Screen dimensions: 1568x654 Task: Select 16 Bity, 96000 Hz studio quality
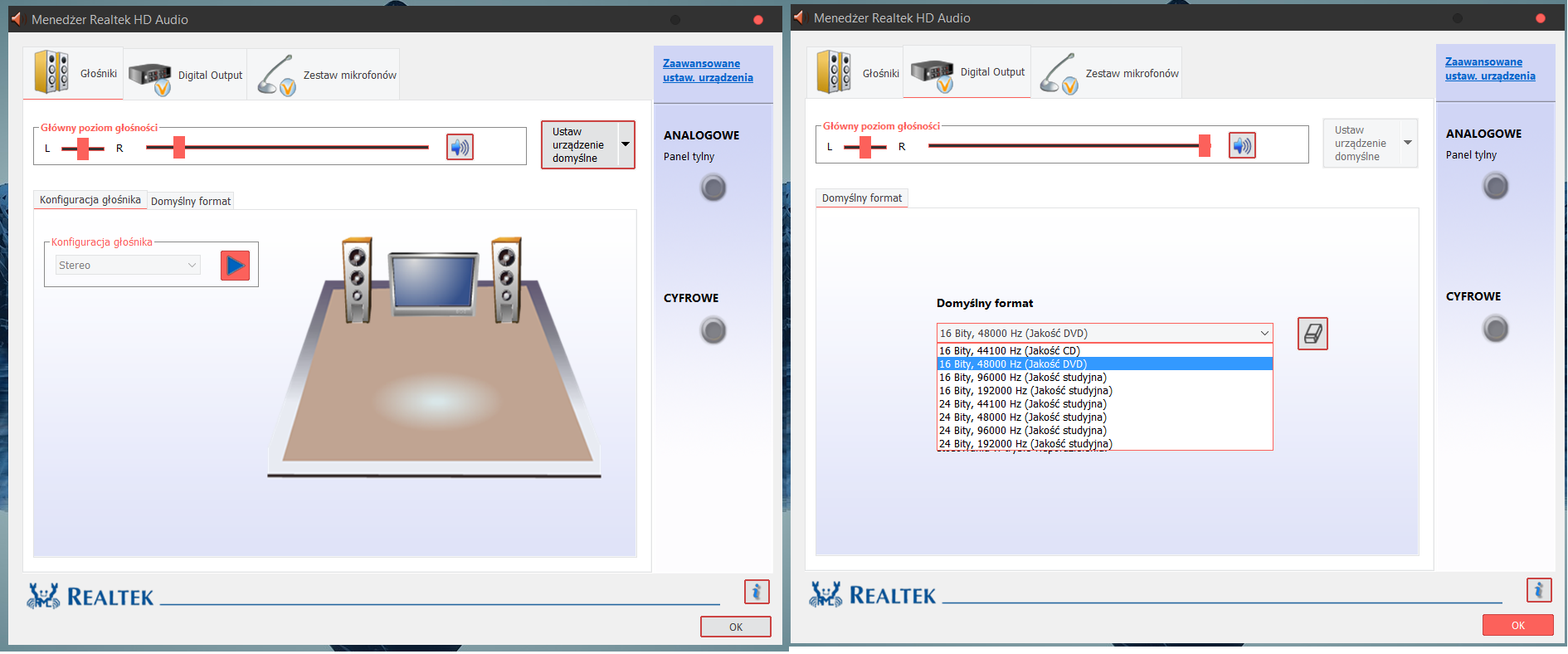pyautogui.click(x=1104, y=378)
